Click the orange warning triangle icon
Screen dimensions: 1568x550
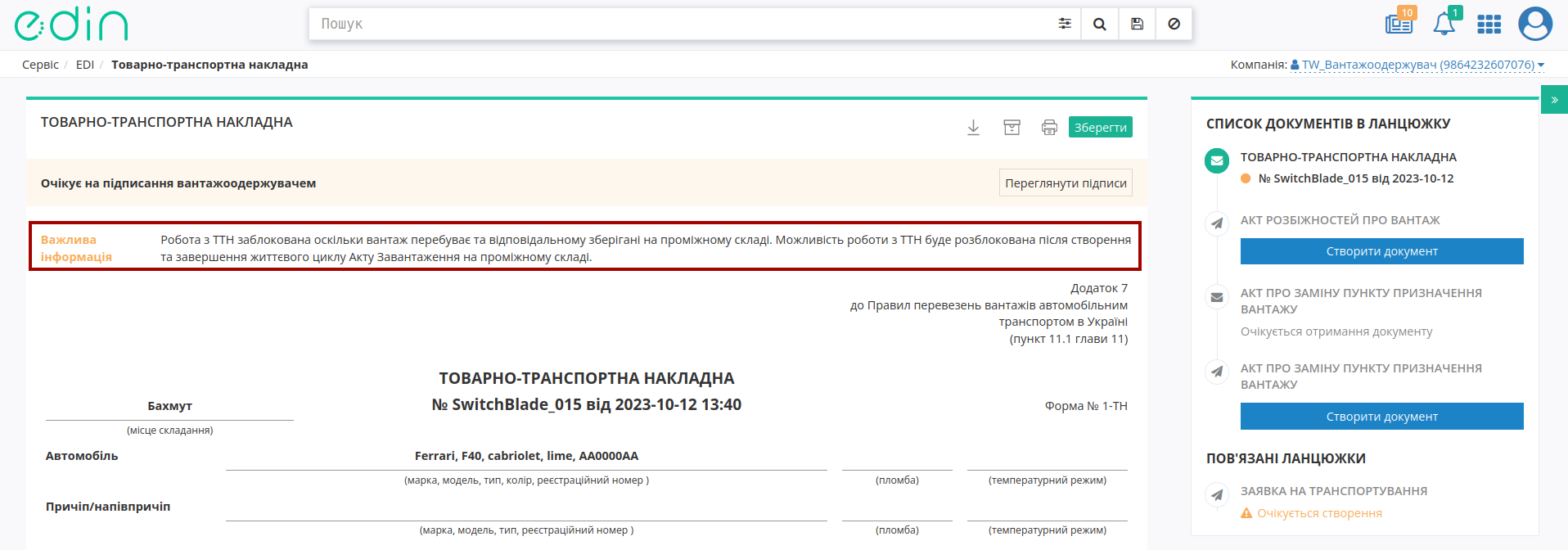[x=1246, y=513]
